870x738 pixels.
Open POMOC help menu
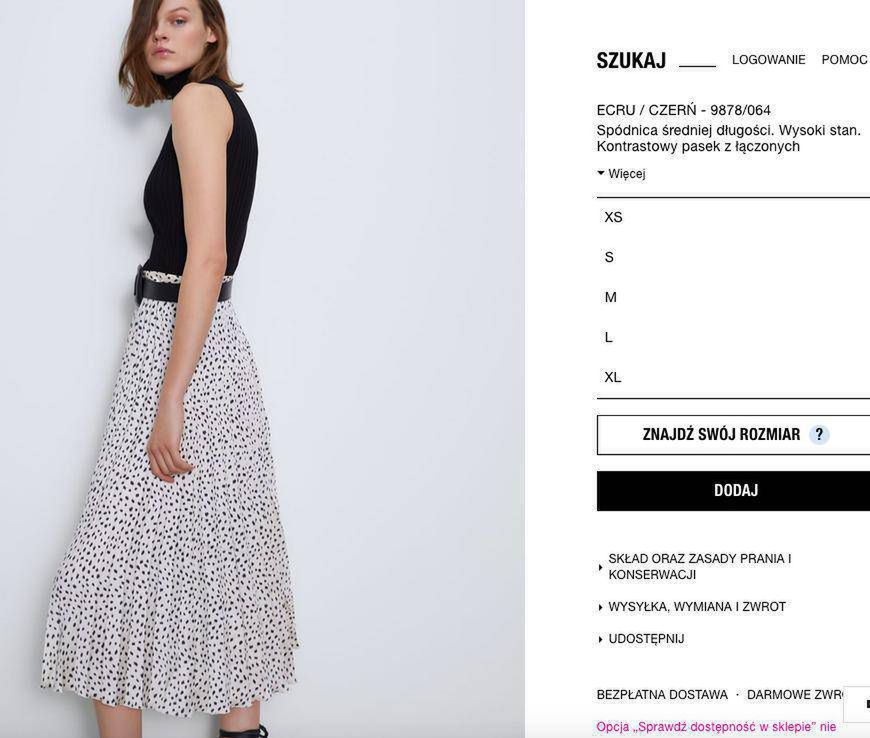pos(844,60)
